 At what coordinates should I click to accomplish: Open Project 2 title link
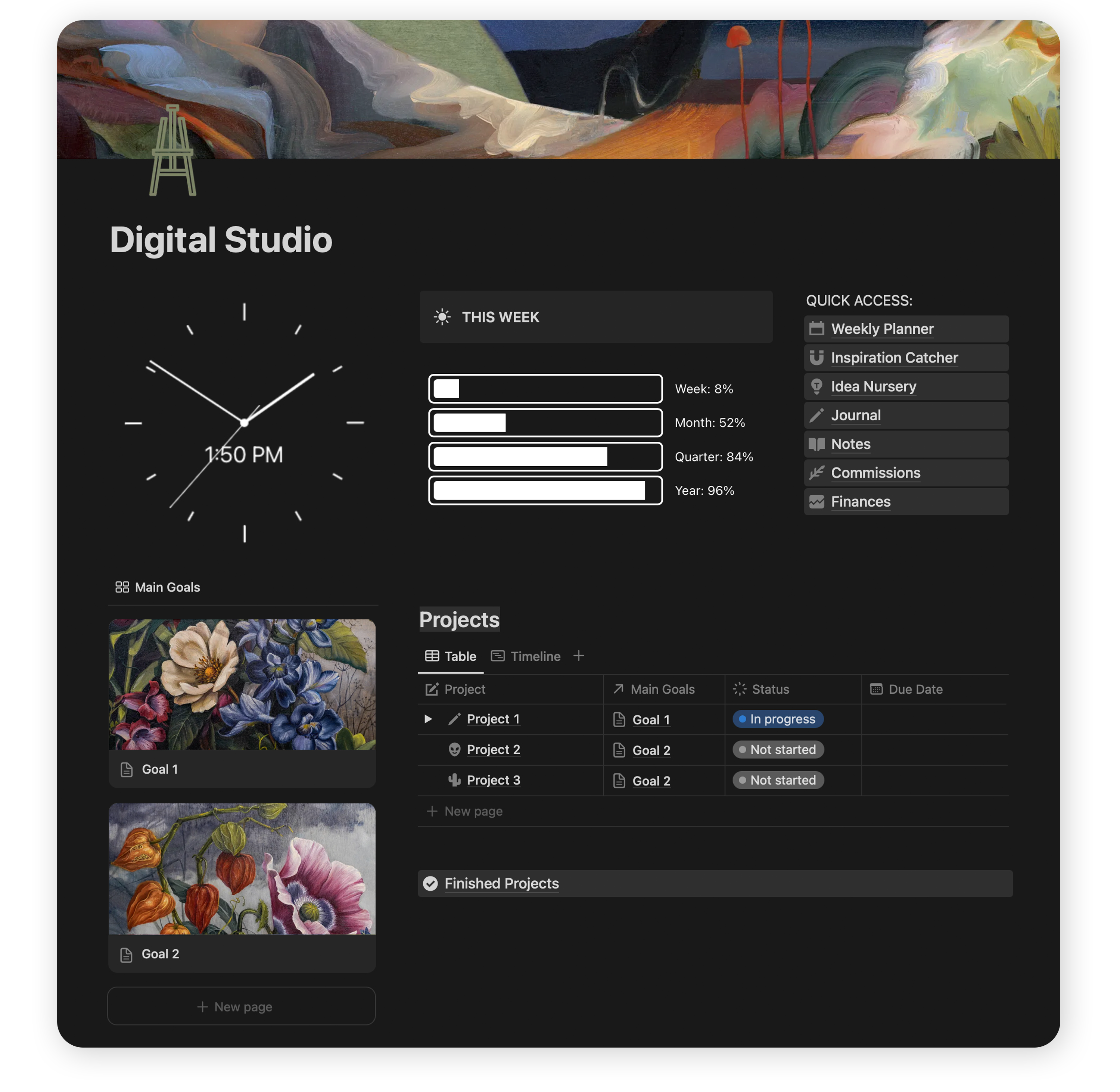[493, 749]
